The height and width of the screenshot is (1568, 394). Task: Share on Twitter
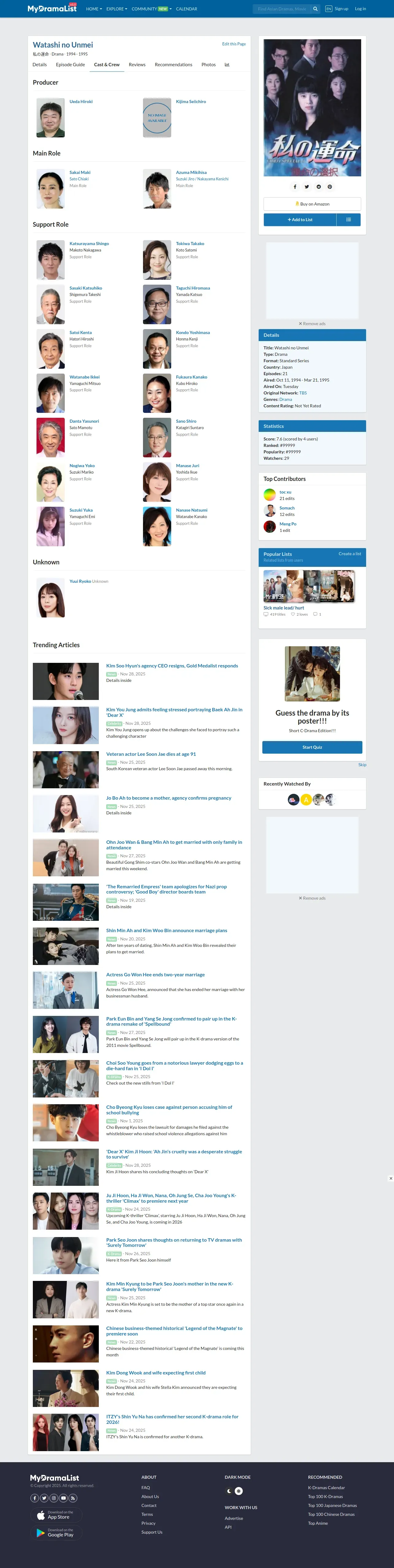point(306,187)
